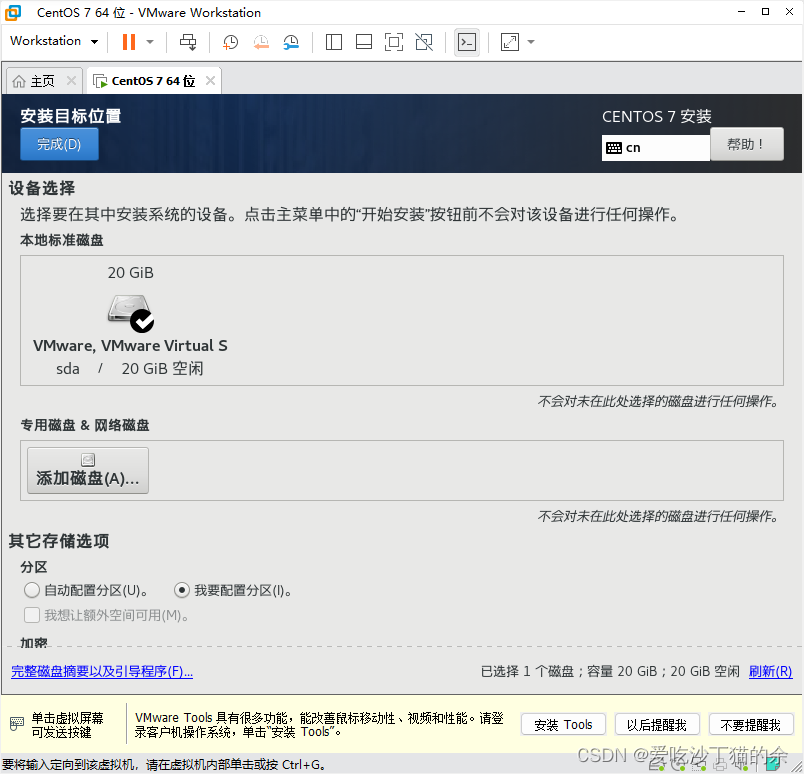
Task: Click the 刷新(R) refresh link
Action: [x=770, y=671]
